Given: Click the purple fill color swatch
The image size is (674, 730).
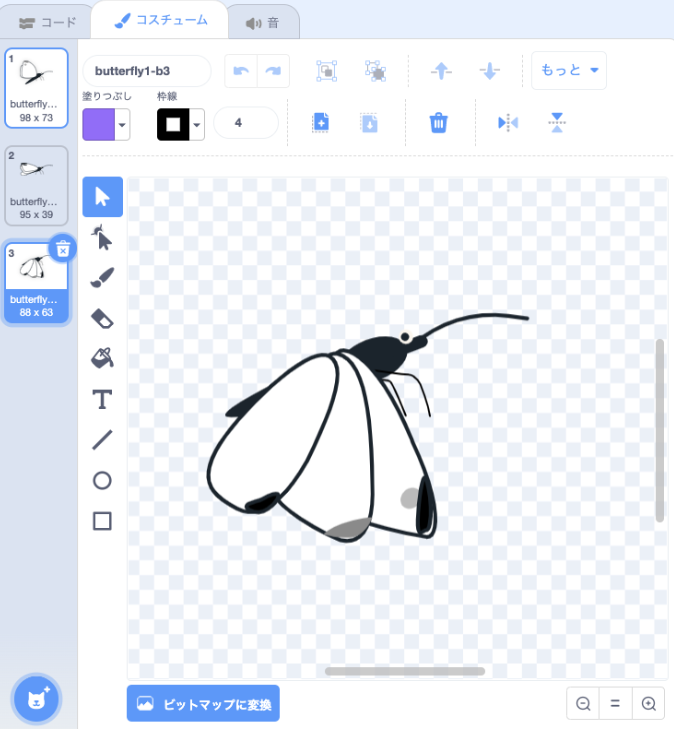Looking at the screenshot, I should 98,125.
